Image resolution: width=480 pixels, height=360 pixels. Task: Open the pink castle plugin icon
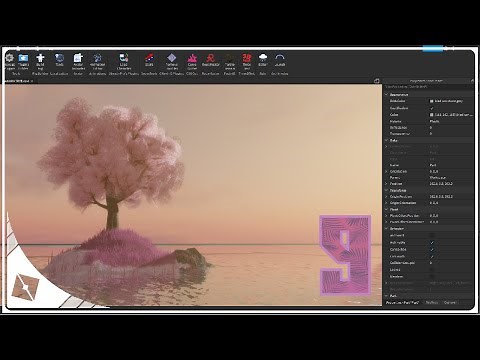point(192,58)
